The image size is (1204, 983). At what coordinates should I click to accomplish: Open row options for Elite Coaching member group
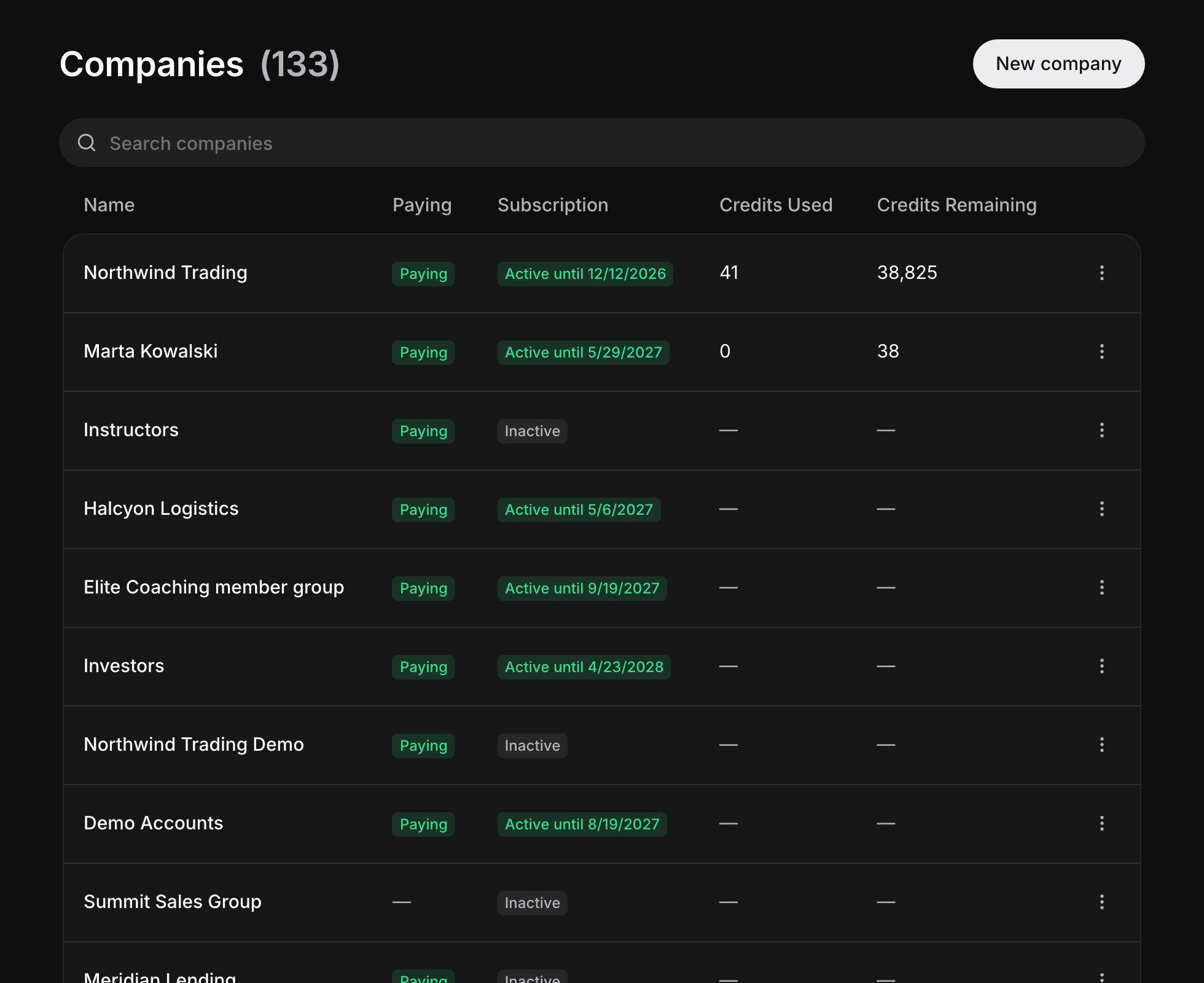[1101, 587]
